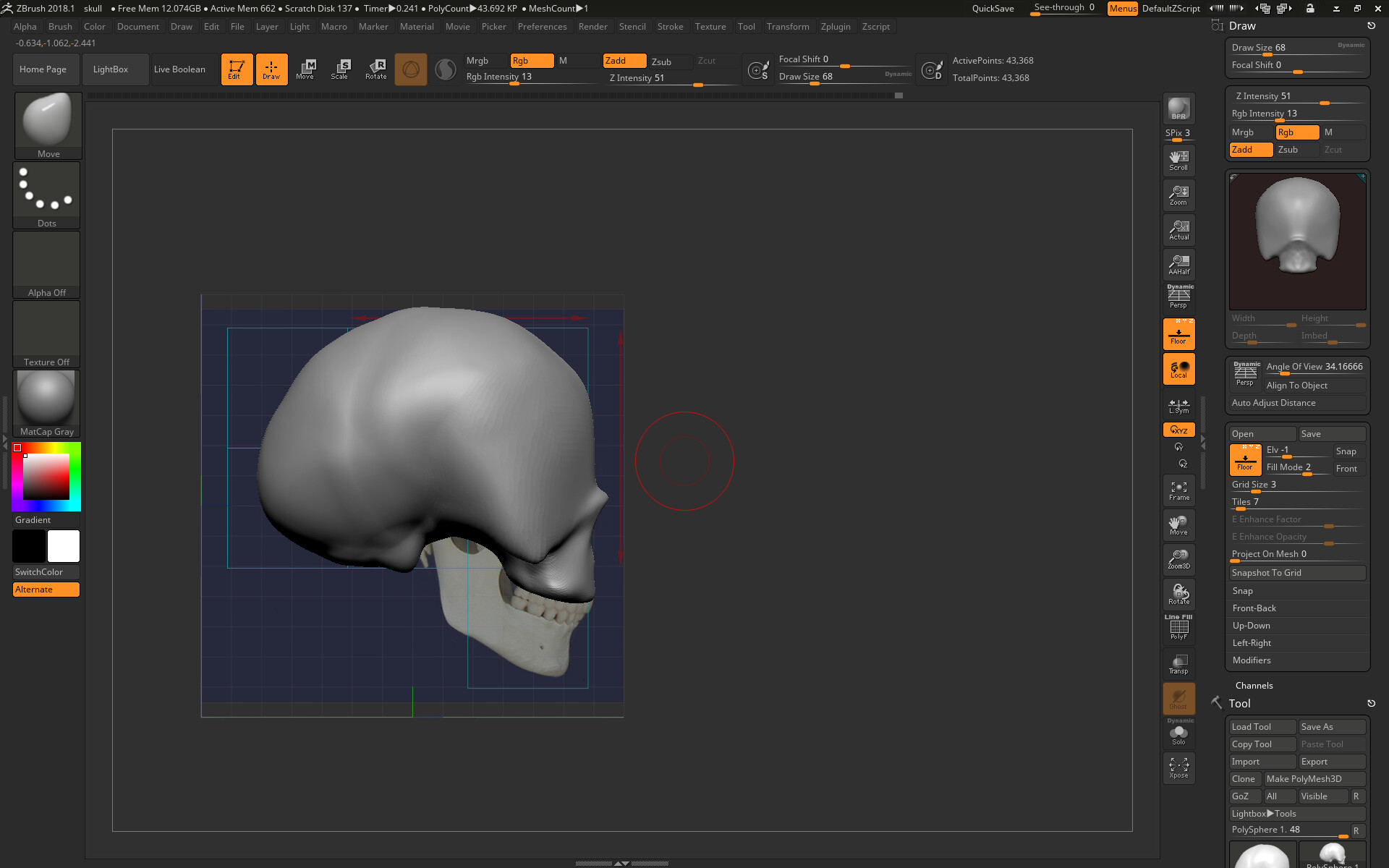Toggle Persp perspective in right shelf

pos(1178,297)
